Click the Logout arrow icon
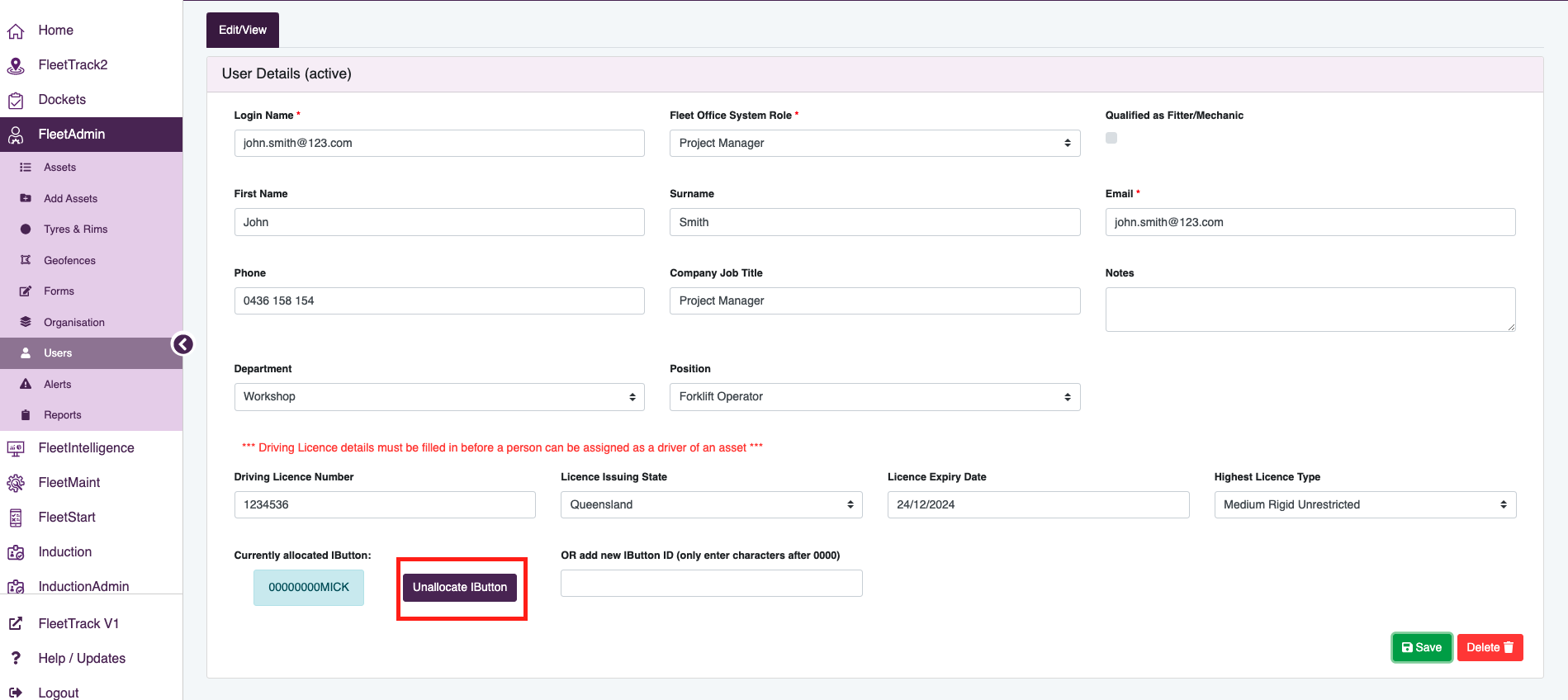The image size is (1568, 700). 16,693
